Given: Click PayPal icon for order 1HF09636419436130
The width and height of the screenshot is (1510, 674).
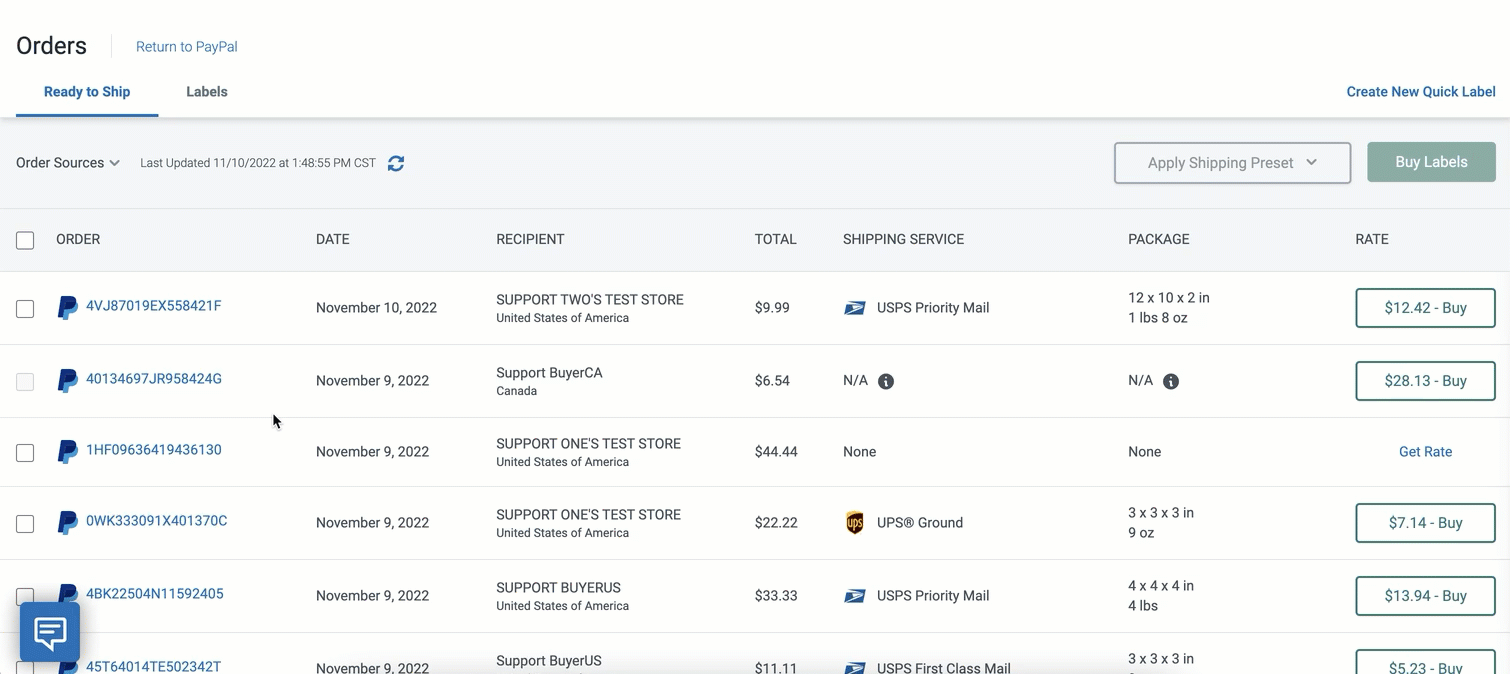Looking at the screenshot, I should point(67,452).
